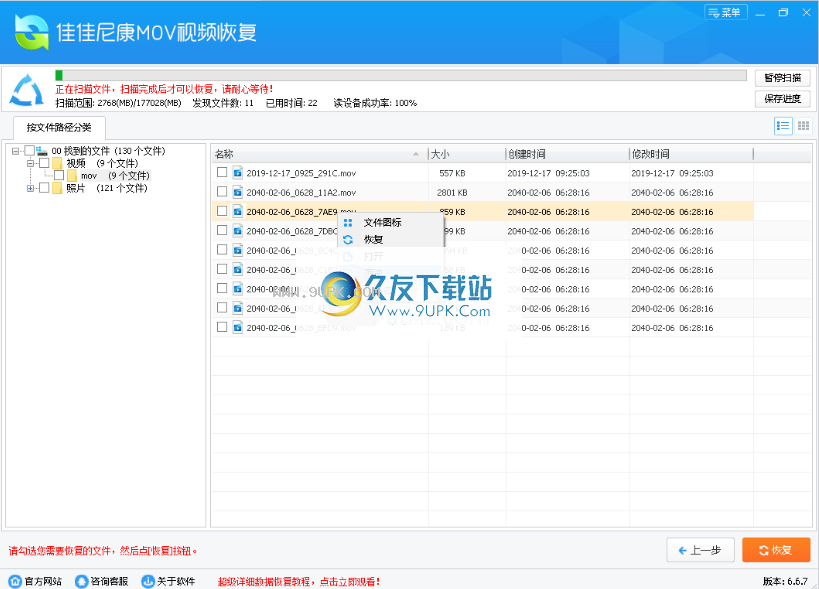Click the file icon of the EFD9.mov row
Screen dimensions: 819x589
point(238,327)
